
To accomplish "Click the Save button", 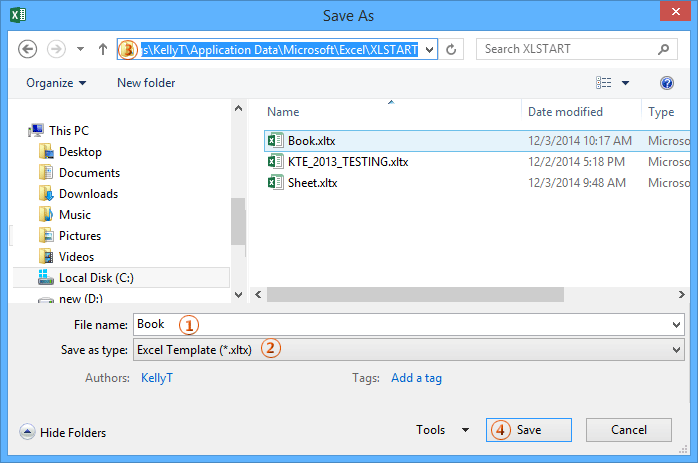I will click(x=529, y=430).
